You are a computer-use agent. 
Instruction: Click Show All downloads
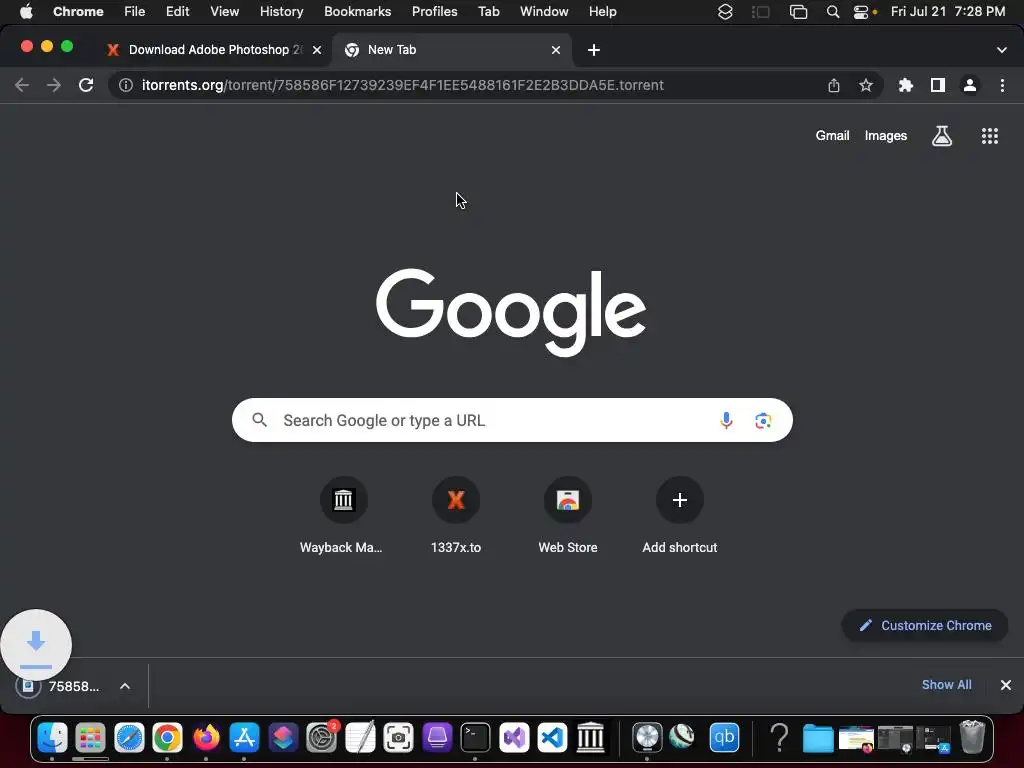(x=946, y=684)
